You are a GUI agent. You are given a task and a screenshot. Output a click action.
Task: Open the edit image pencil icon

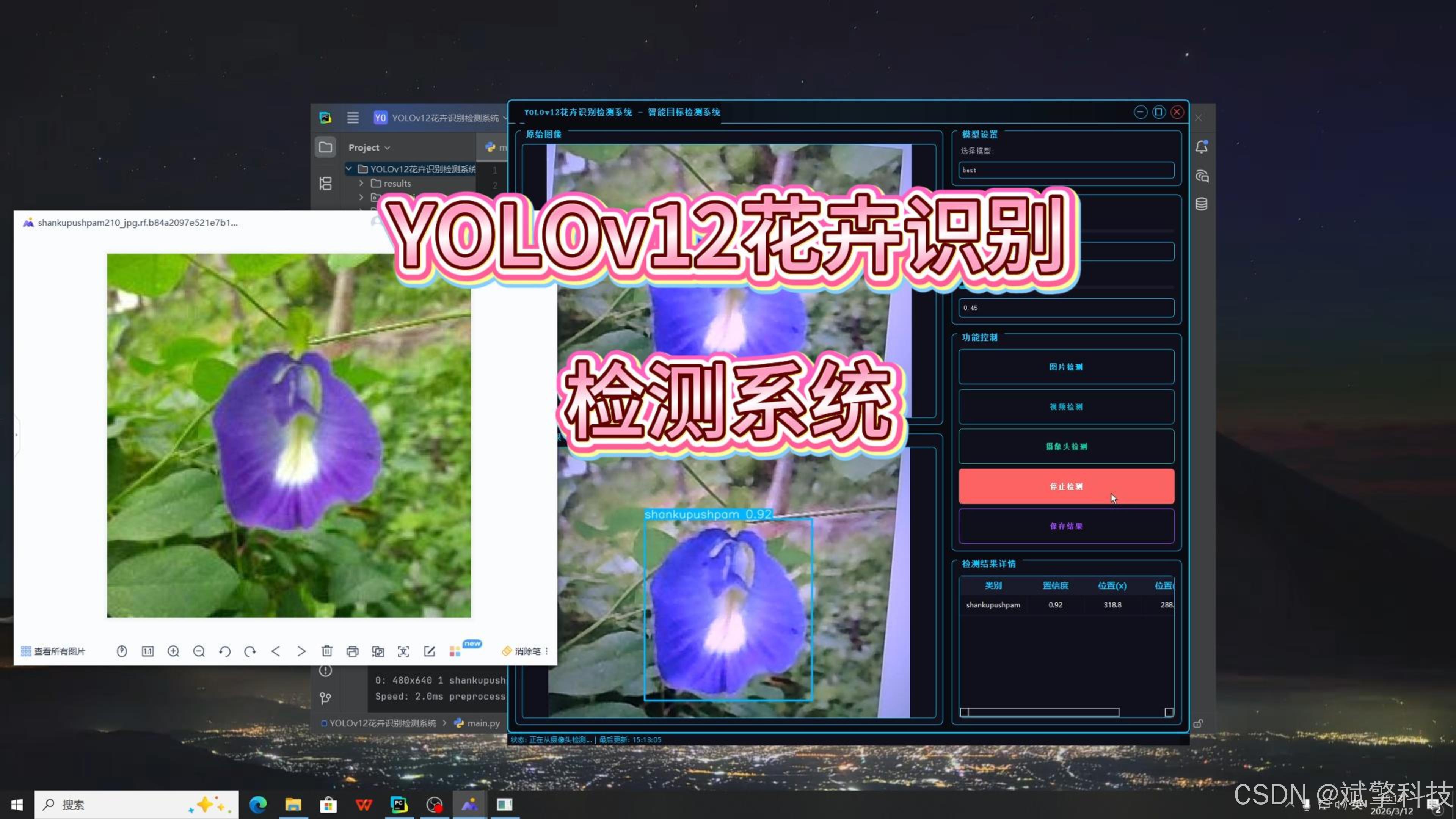429,651
